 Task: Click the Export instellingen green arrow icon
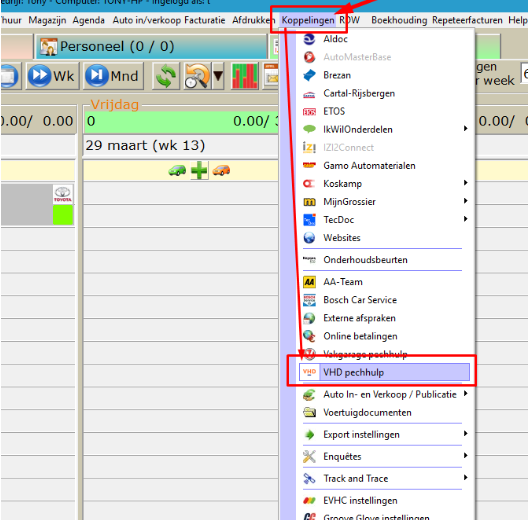tap(309, 435)
